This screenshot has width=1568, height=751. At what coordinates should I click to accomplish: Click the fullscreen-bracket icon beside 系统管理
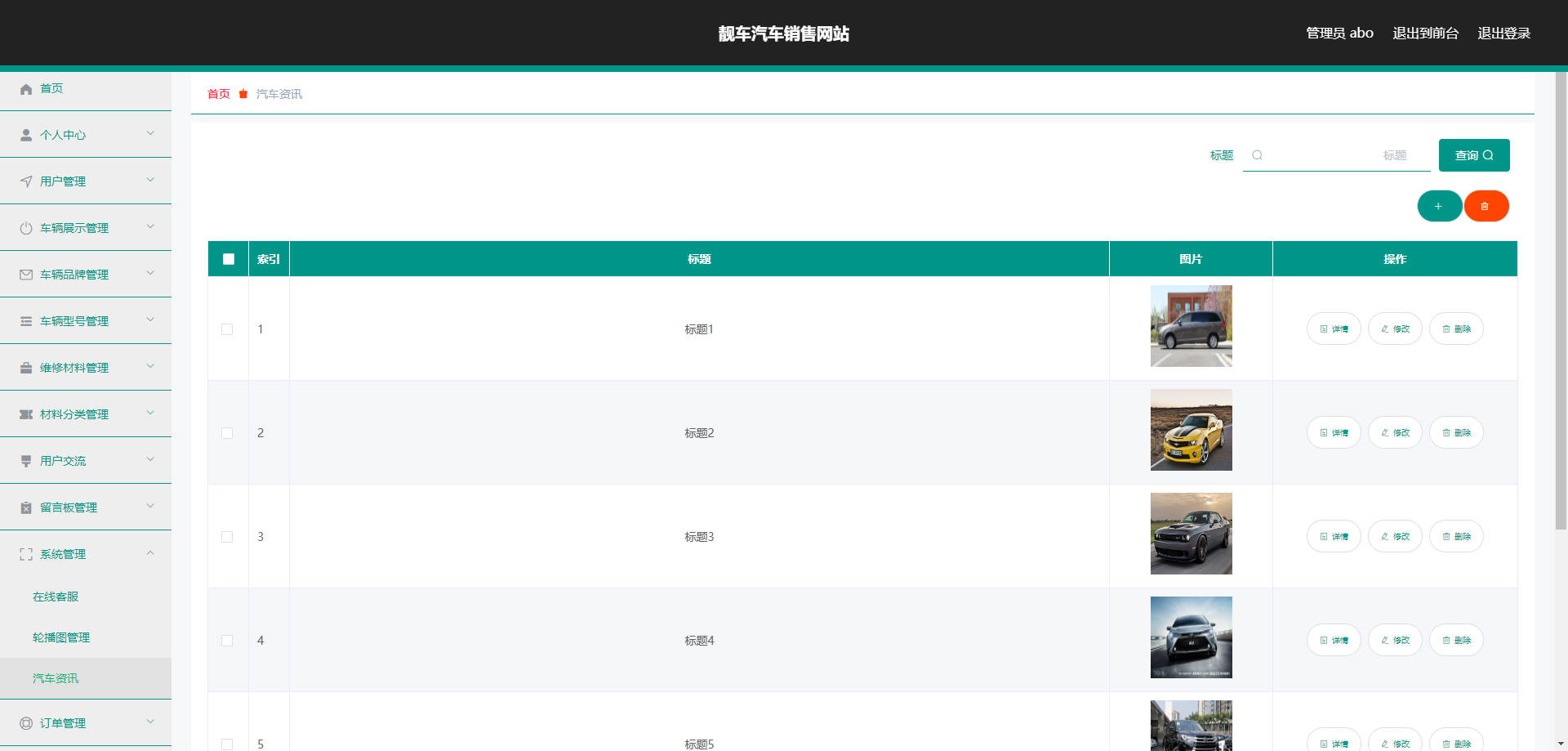pos(26,554)
